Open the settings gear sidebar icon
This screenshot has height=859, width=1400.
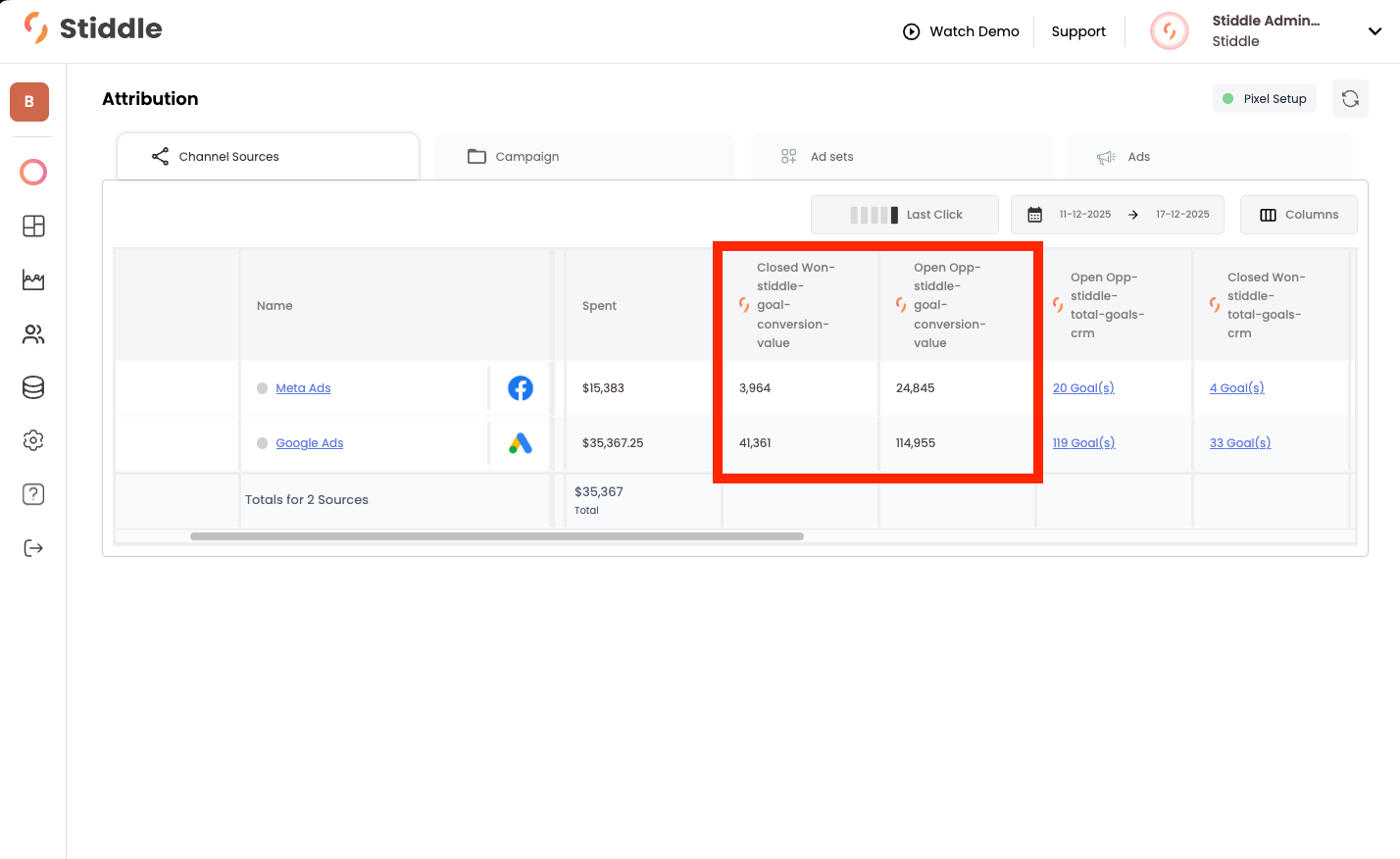(x=33, y=440)
